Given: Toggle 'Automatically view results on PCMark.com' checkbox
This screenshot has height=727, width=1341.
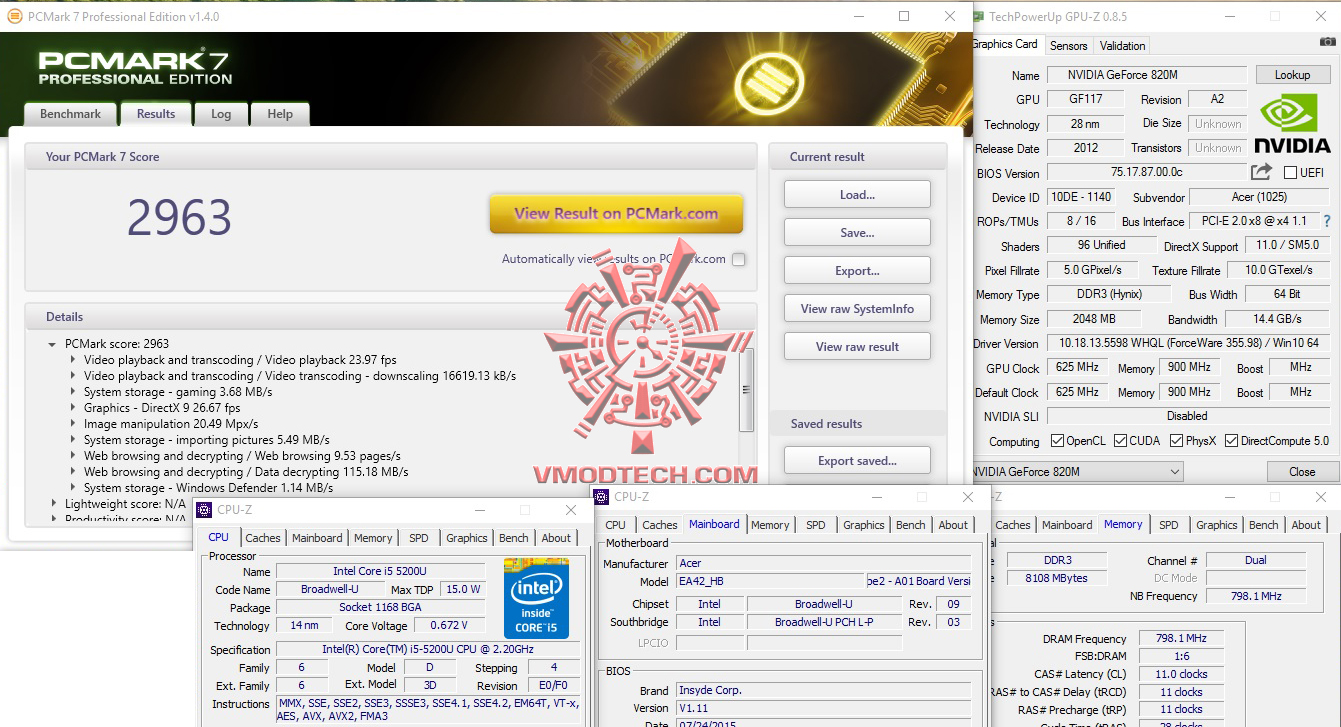Looking at the screenshot, I should coord(738,259).
